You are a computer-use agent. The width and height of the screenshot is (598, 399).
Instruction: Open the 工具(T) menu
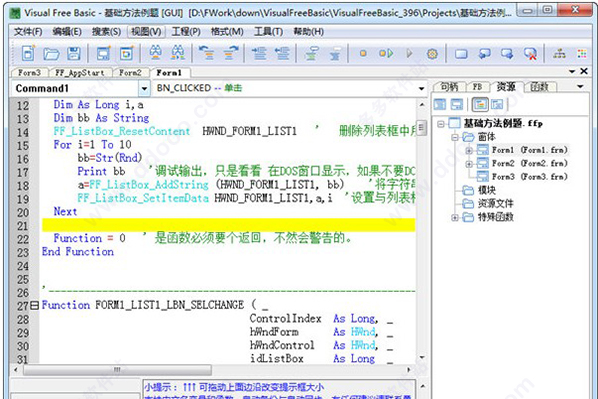click(x=268, y=32)
